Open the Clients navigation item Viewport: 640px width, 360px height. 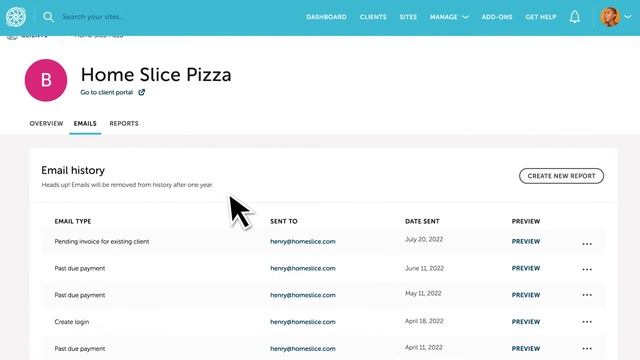(373, 17)
